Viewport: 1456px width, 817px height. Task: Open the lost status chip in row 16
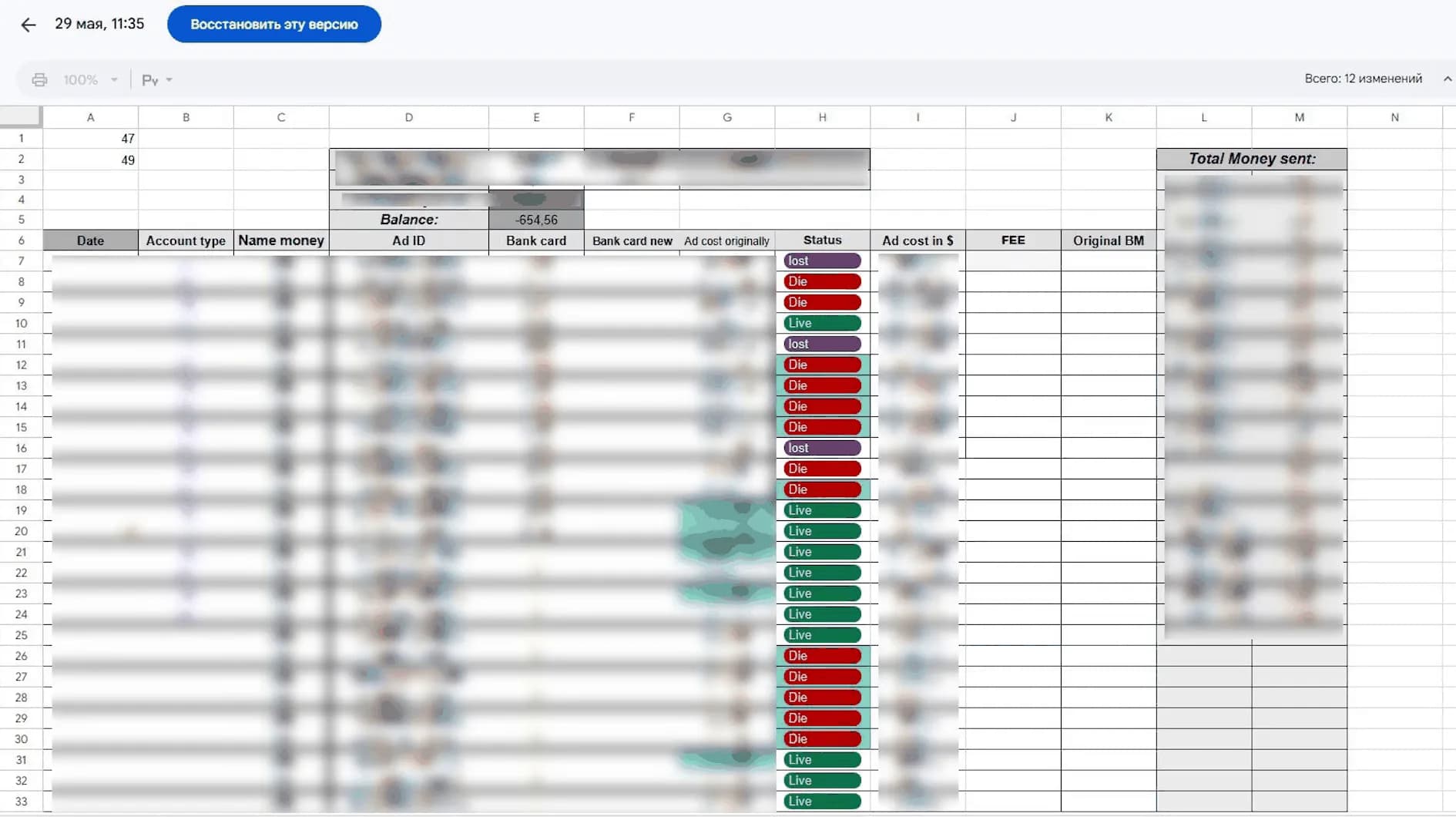822,448
